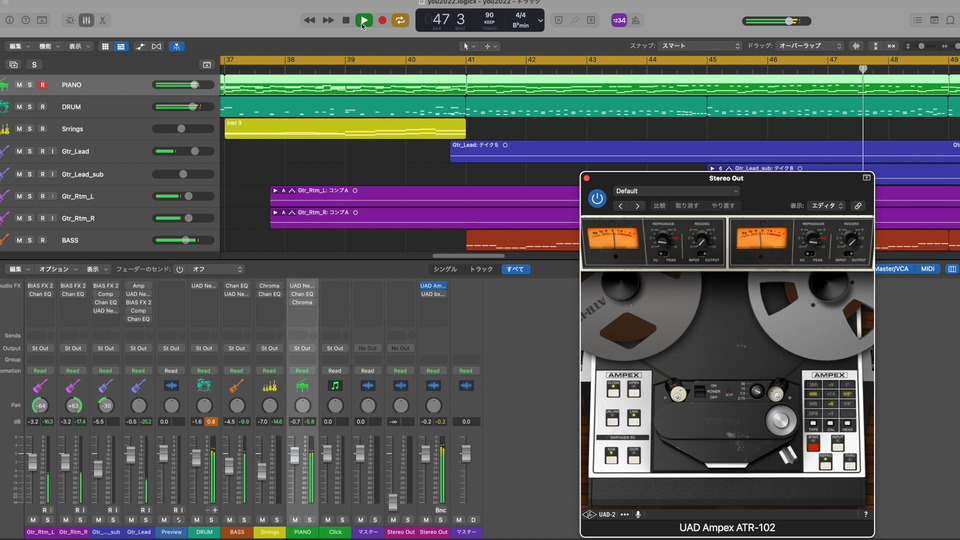Screen dimensions: 960x540
Task: Open the tracks area 編集 menu
Action: point(18,47)
